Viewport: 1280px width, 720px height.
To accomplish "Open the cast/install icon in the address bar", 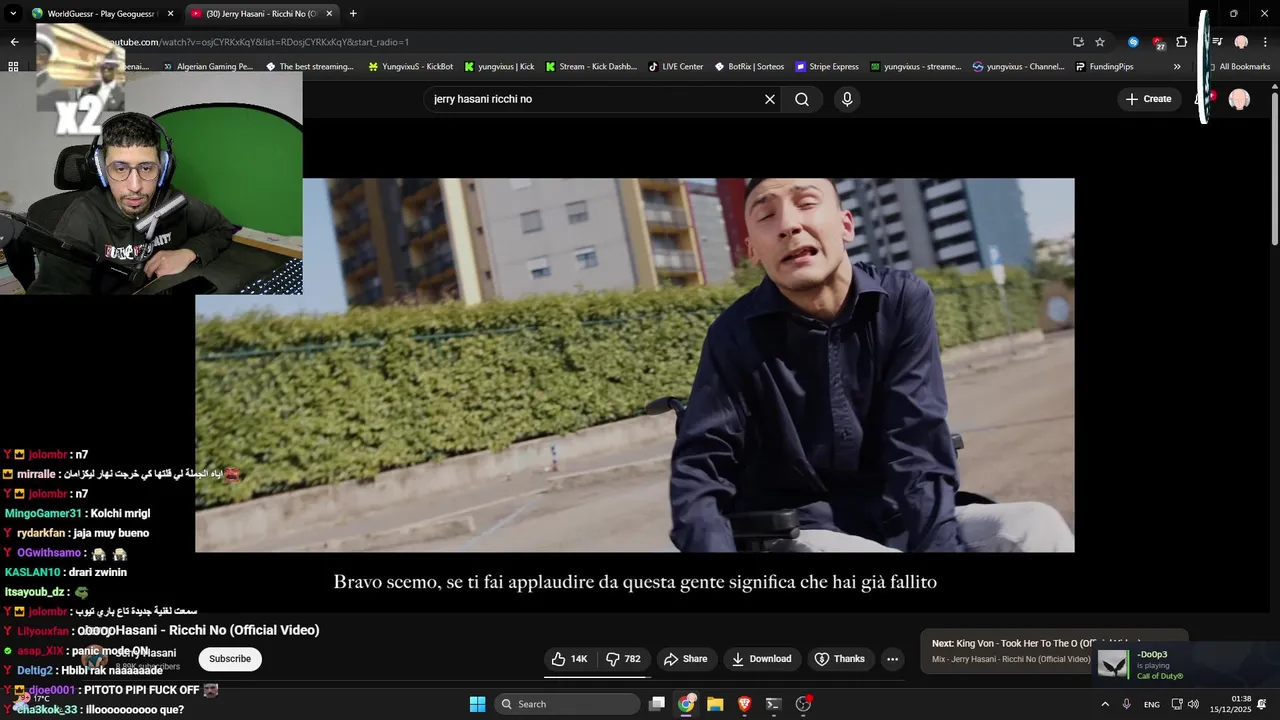I will pos(1078,42).
